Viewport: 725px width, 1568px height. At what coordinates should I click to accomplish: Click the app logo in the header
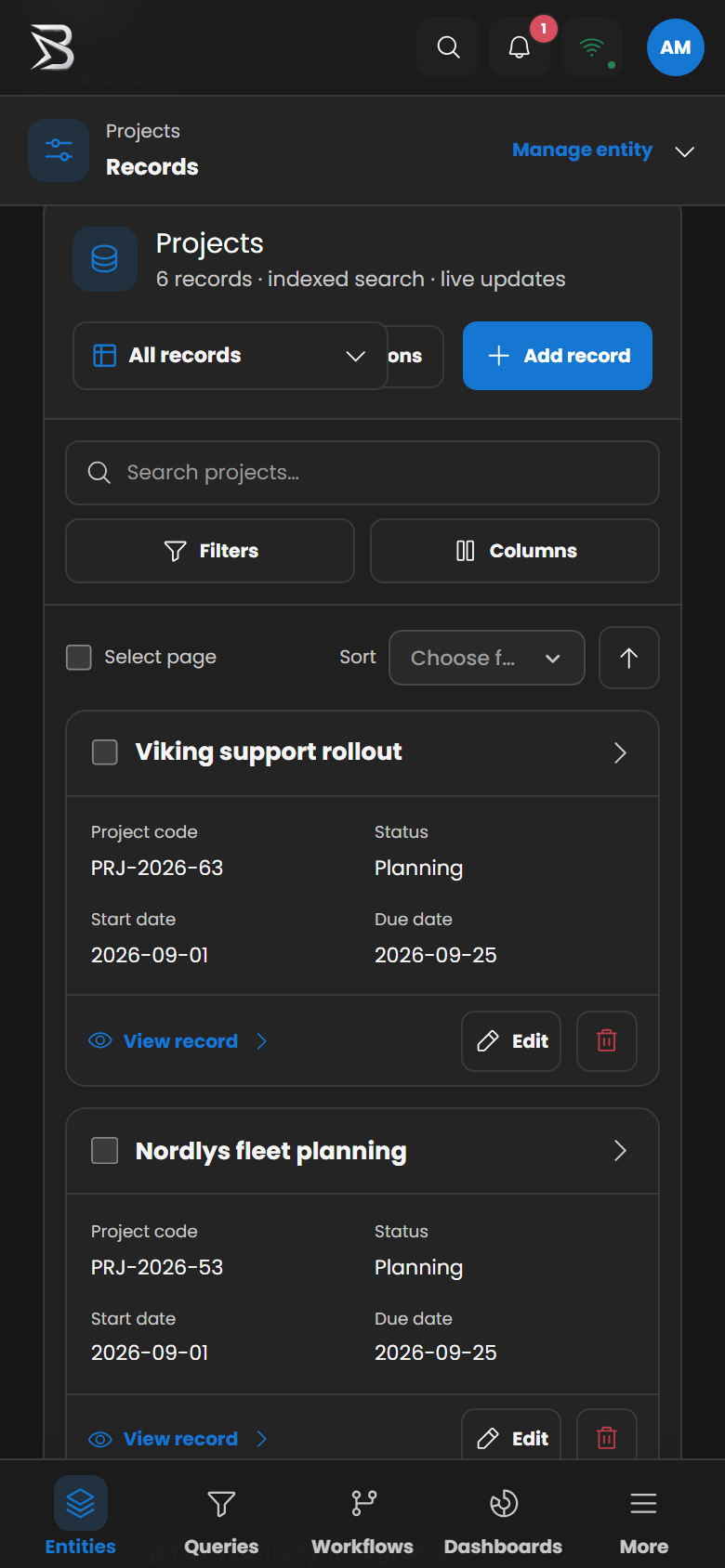[52, 47]
